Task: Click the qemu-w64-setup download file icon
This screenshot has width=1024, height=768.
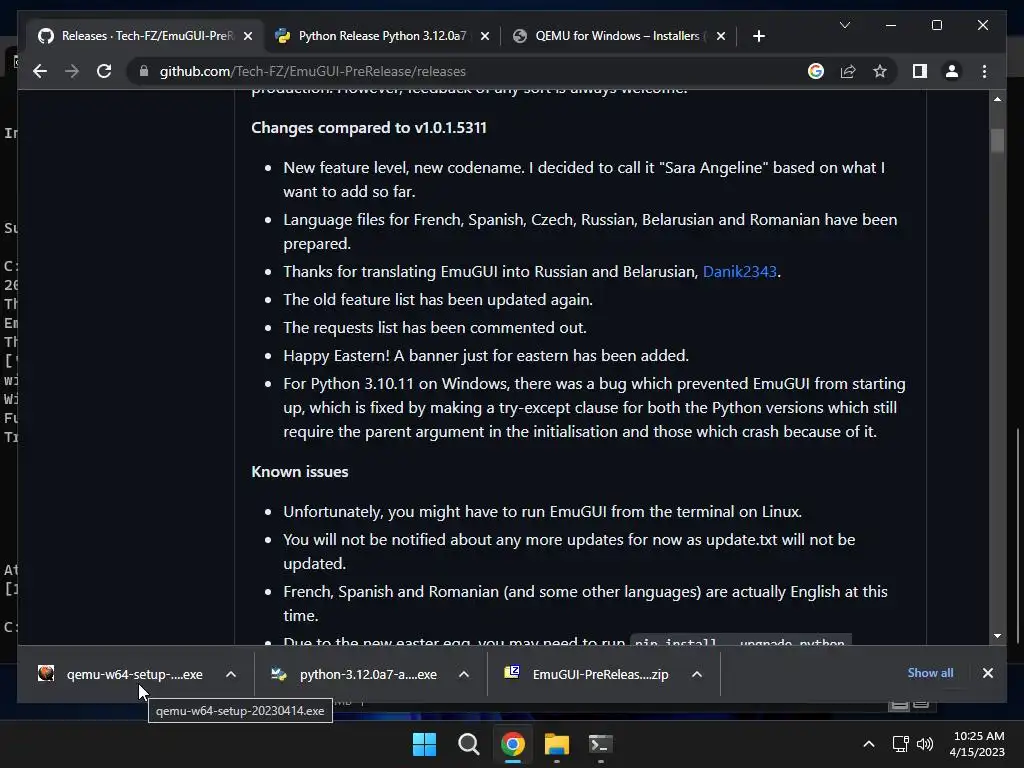Action: pyautogui.click(x=46, y=673)
